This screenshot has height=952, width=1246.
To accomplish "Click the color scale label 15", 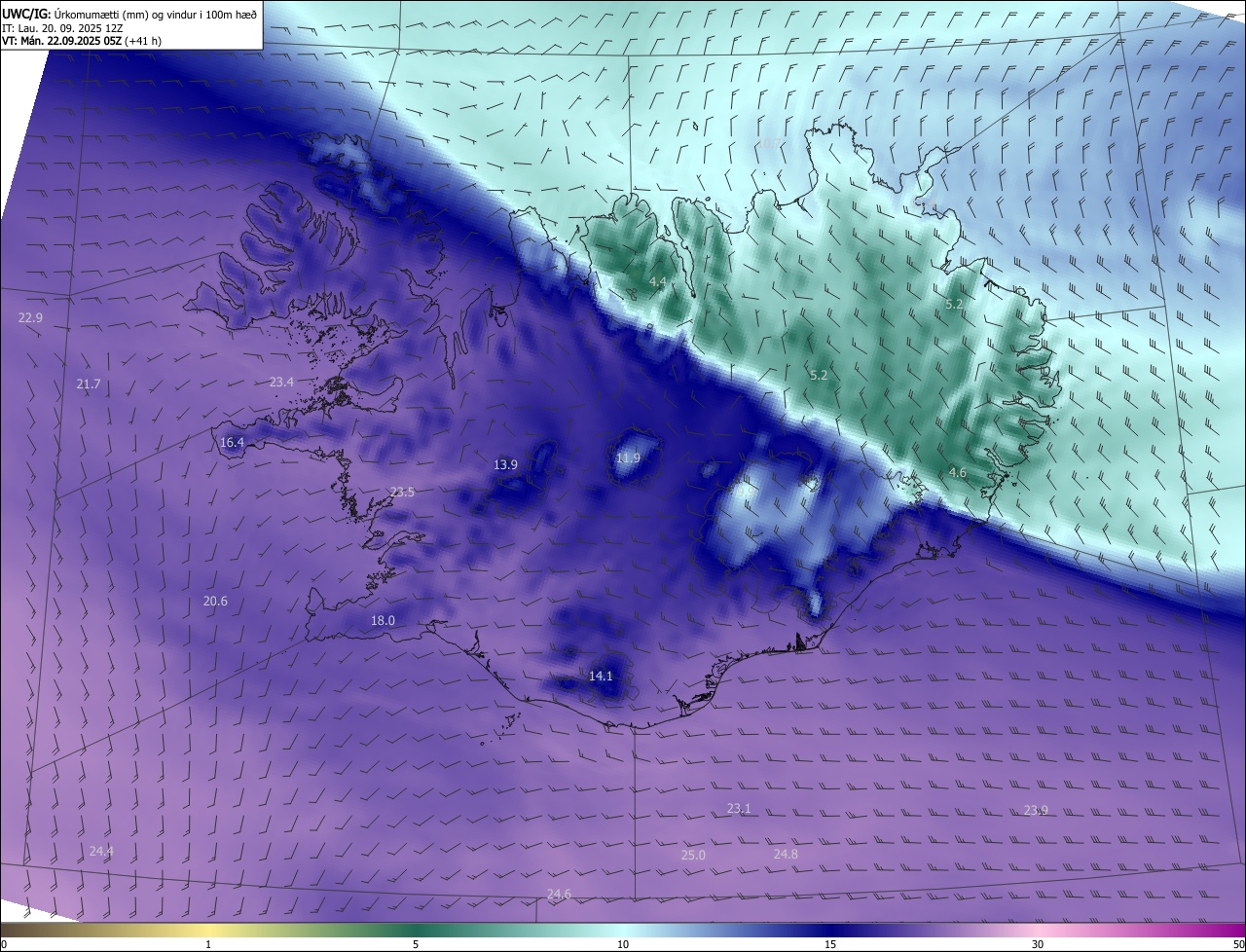I will (830, 944).
